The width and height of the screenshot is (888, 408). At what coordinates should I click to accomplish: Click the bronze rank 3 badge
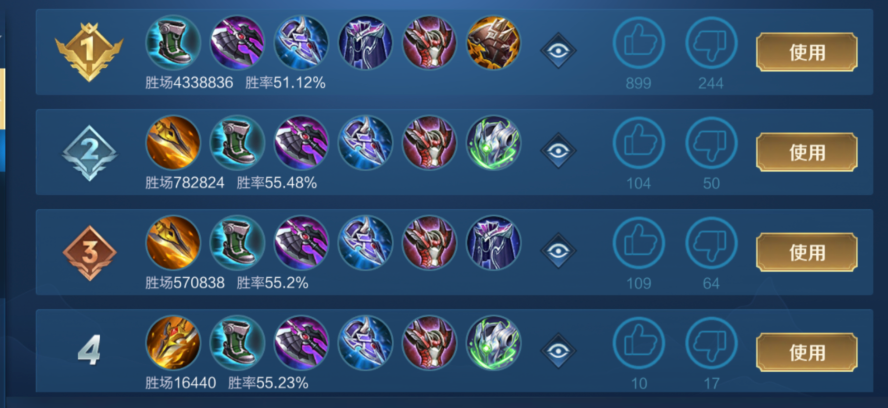click(89, 253)
